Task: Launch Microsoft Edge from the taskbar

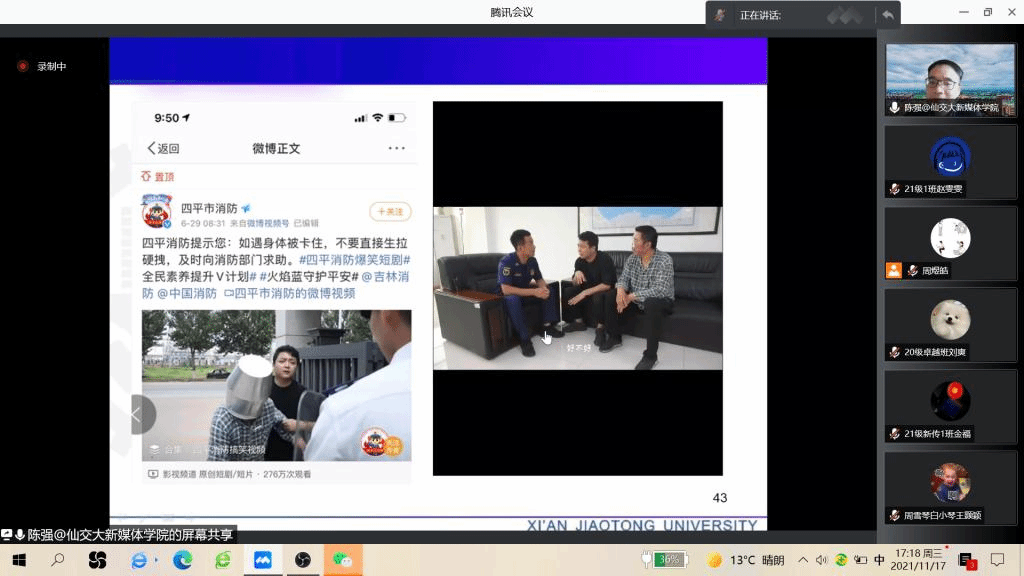Action: pos(182,560)
